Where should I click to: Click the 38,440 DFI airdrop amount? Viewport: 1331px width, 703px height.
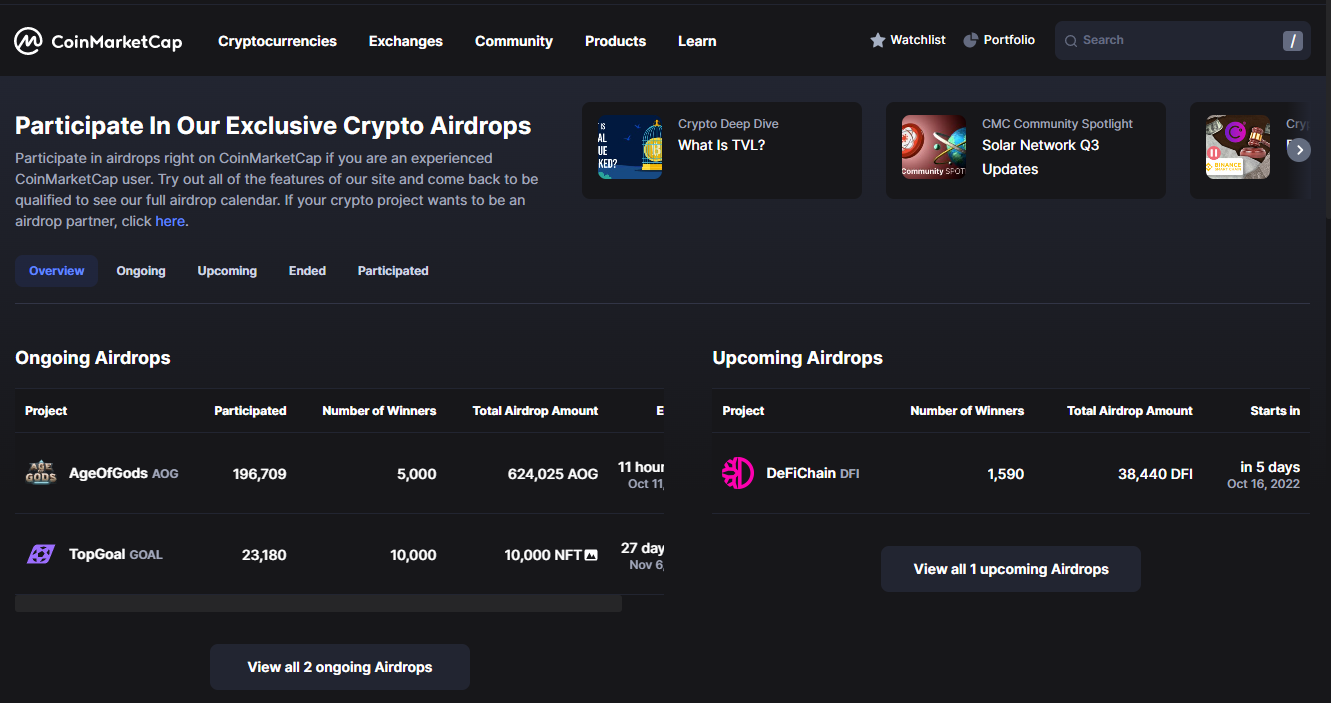pyautogui.click(x=1155, y=474)
